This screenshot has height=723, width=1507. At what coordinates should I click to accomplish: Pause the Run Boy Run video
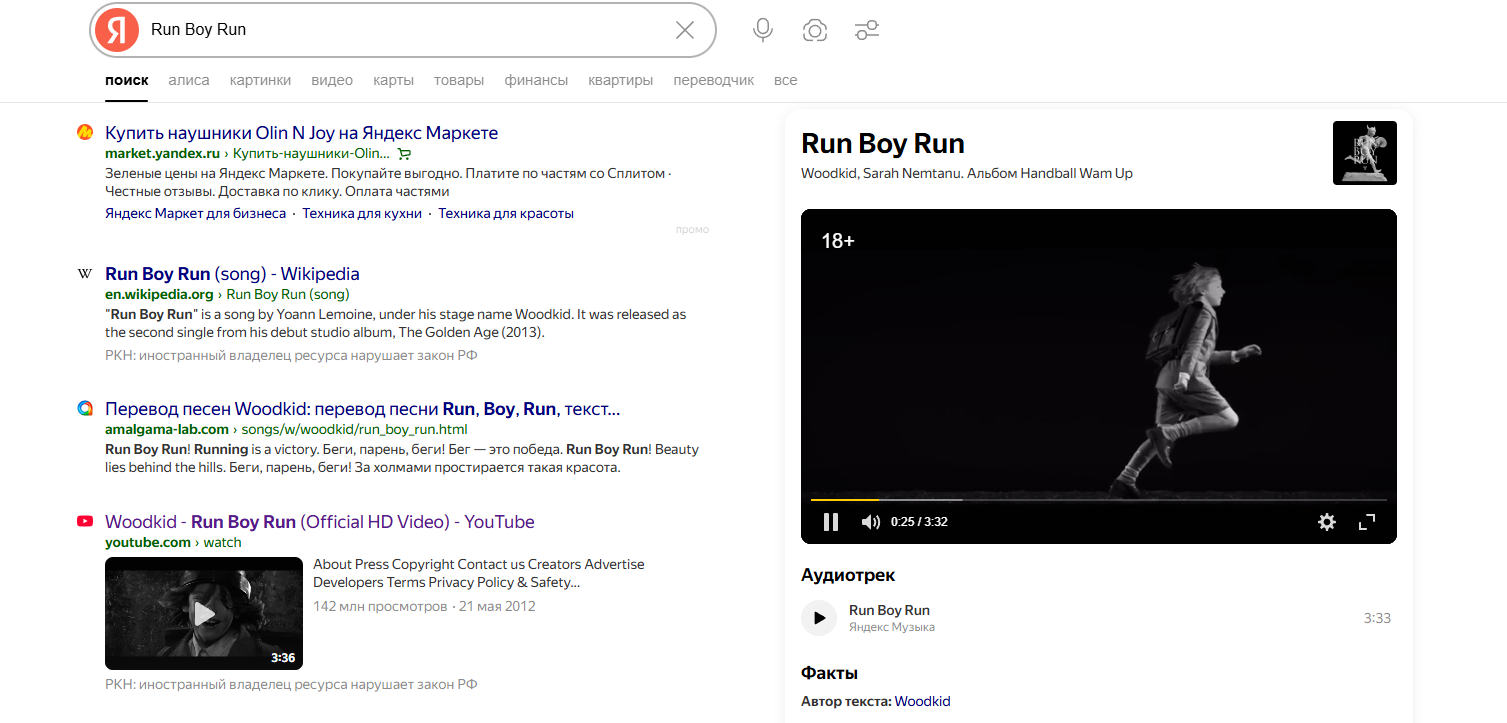pos(830,522)
